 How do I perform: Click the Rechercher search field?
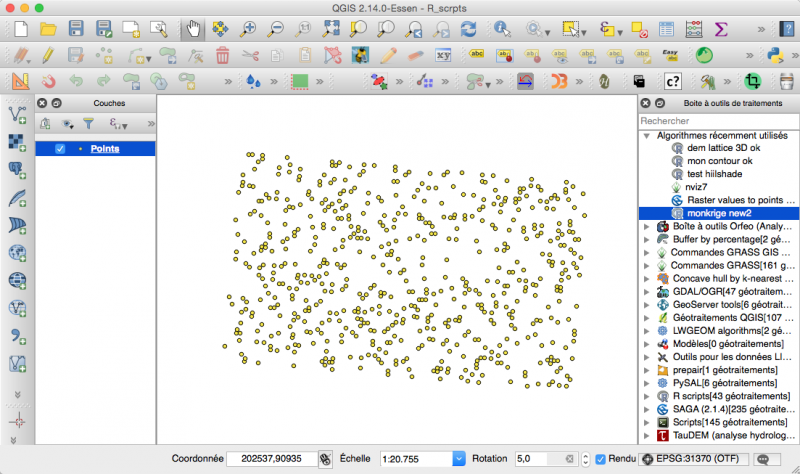(x=717, y=121)
